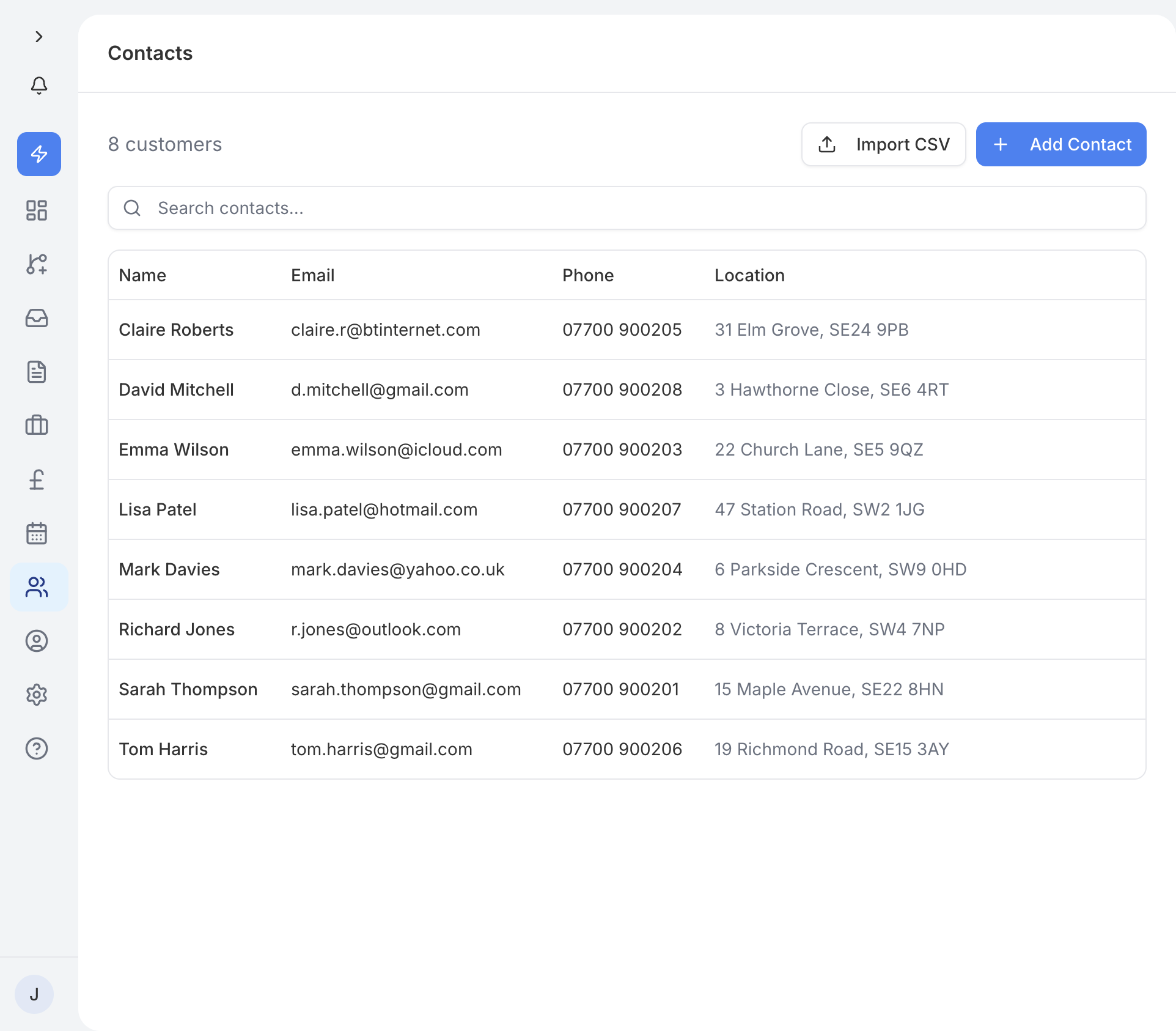Import contacts using Import CSV
1176x1031 pixels.
click(883, 144)
